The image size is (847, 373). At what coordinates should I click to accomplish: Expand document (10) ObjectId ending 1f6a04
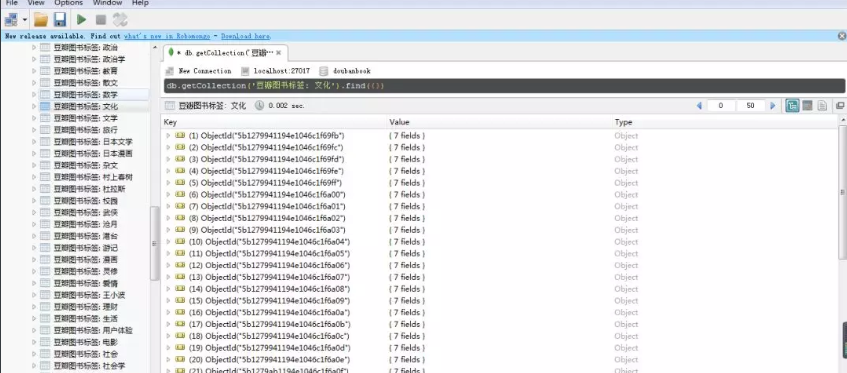[169, 242]
